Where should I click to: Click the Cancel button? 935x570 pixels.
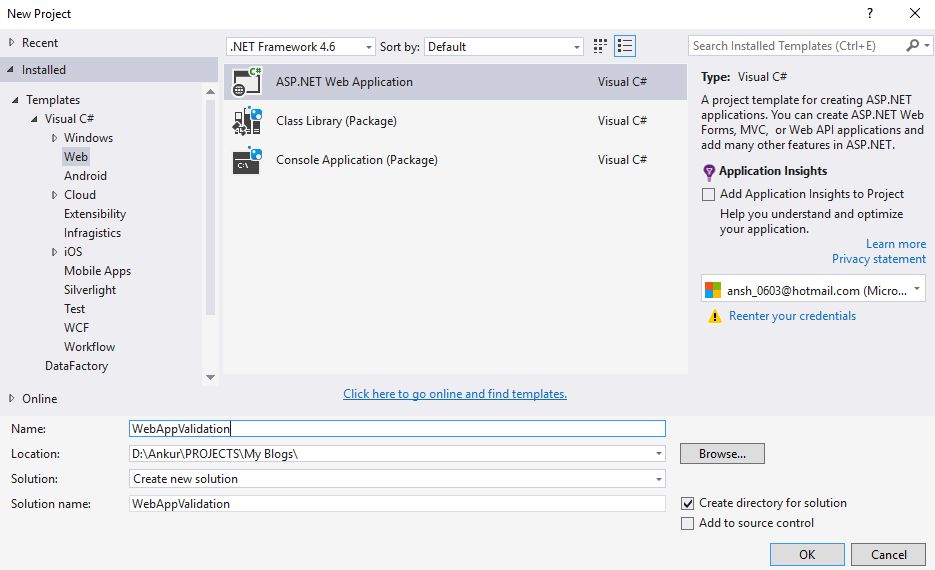tap(888, 554)
